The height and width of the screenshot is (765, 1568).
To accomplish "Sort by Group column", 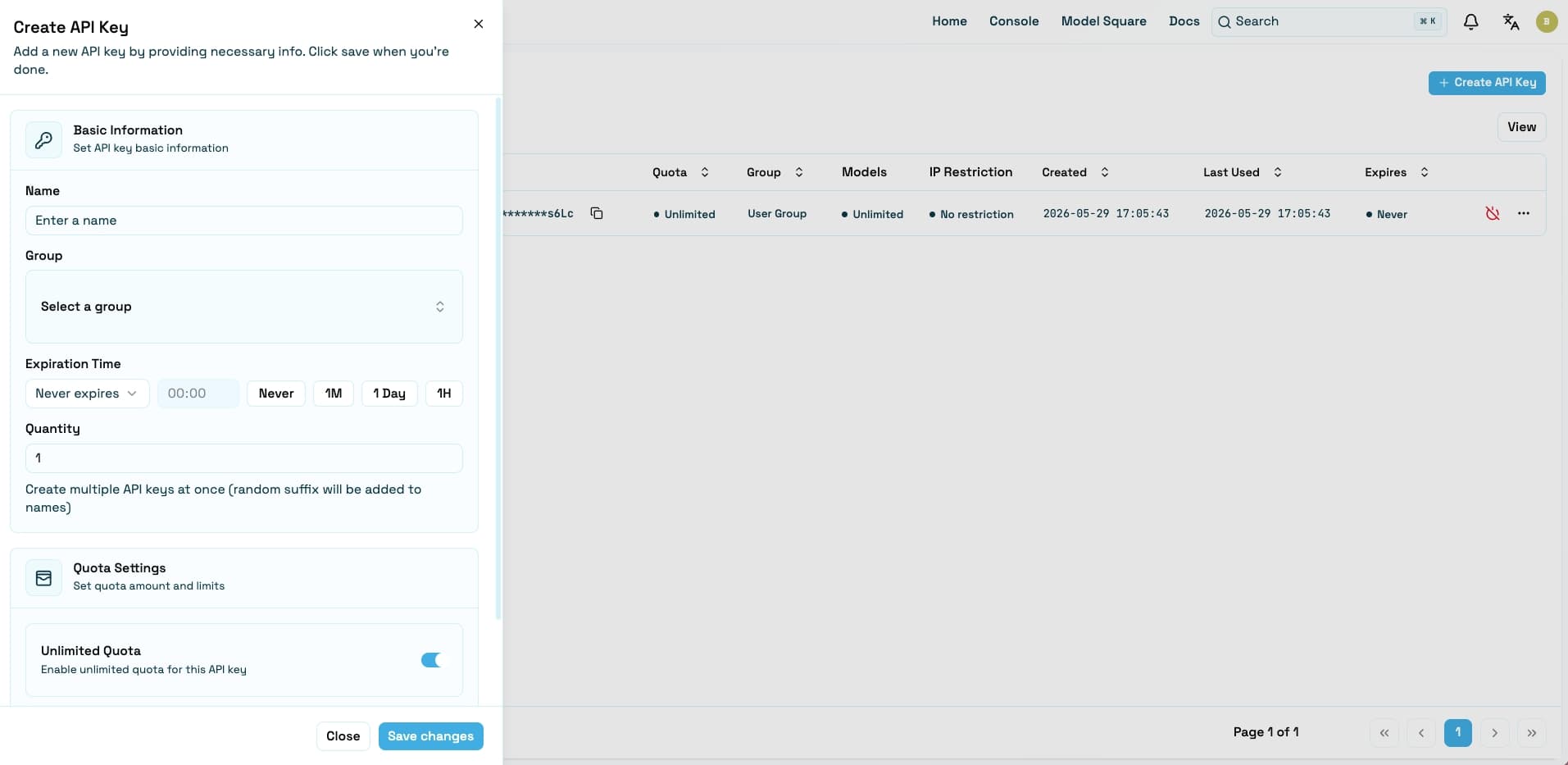I will pos(775,172).
